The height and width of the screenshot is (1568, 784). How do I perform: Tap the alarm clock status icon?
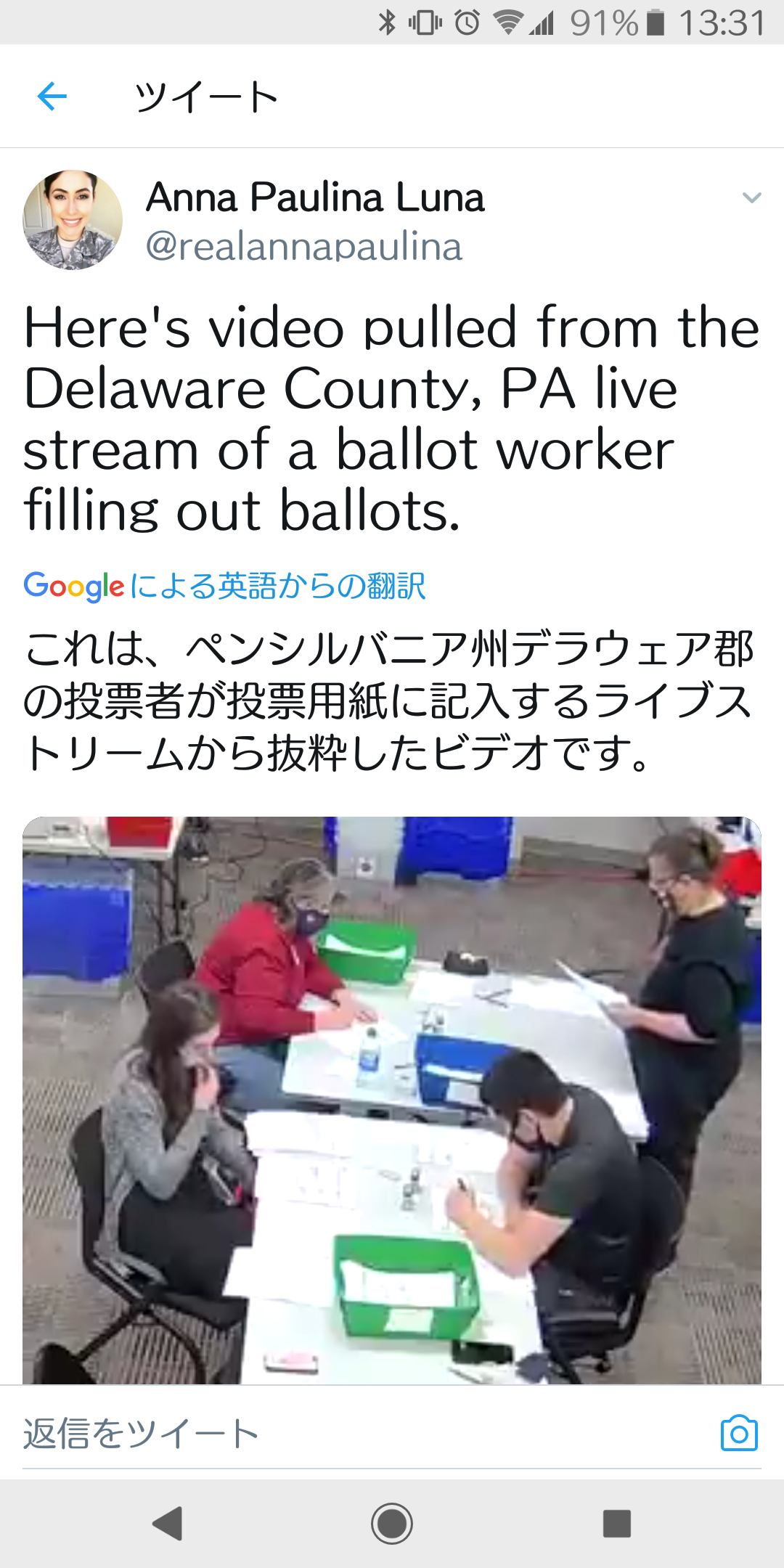click(x=467, y=23)
